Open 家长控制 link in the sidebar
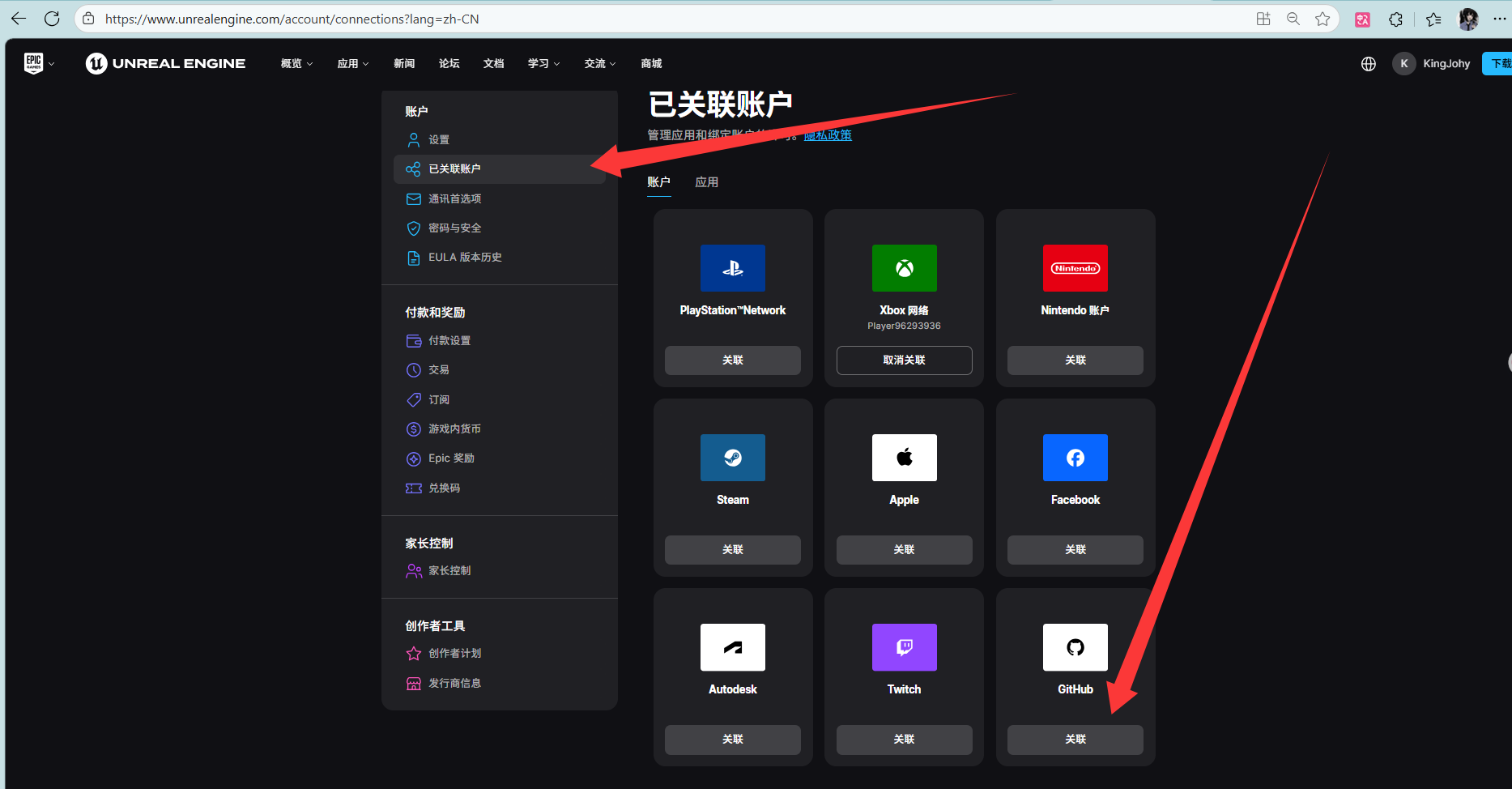Screen dimensions: 1512x789 pos(500,571)
